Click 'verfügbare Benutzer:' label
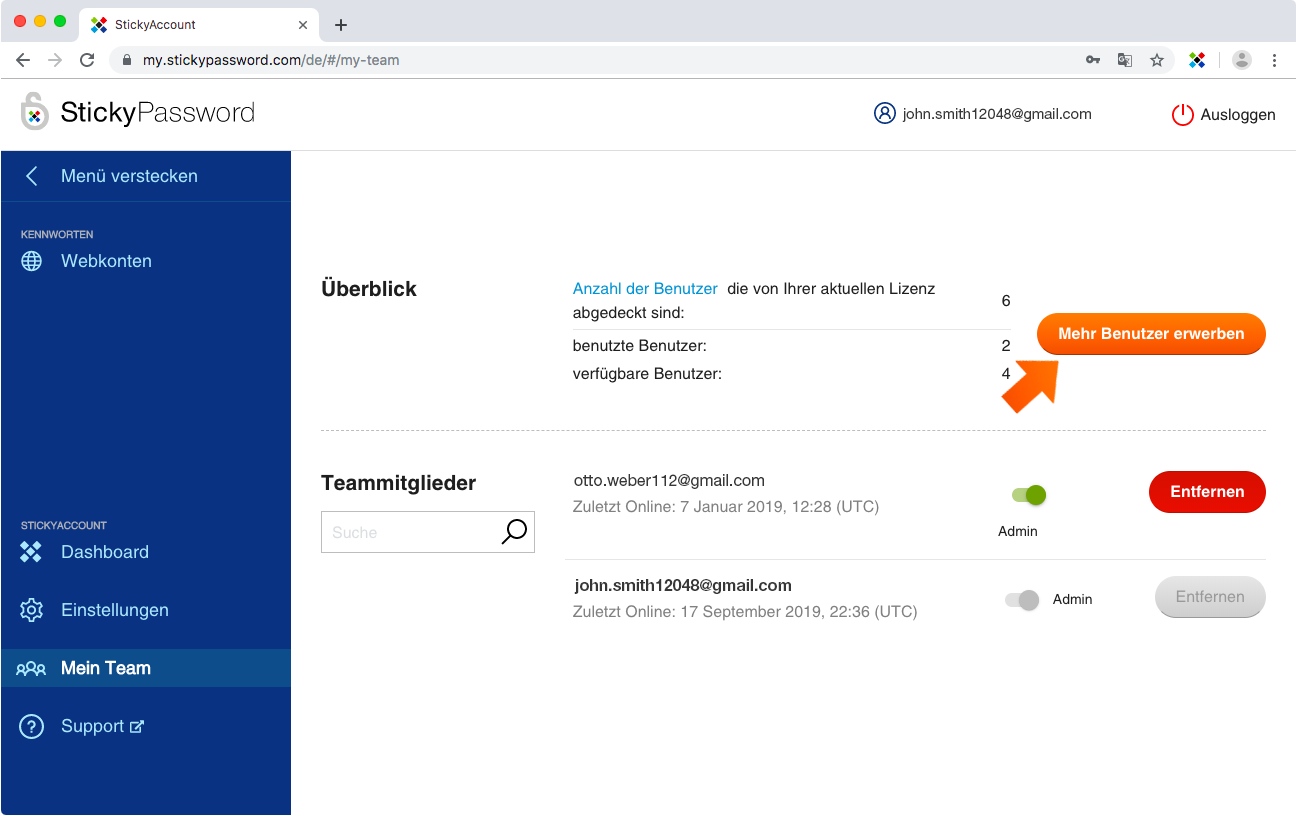1296x816 pixels. 647,374
